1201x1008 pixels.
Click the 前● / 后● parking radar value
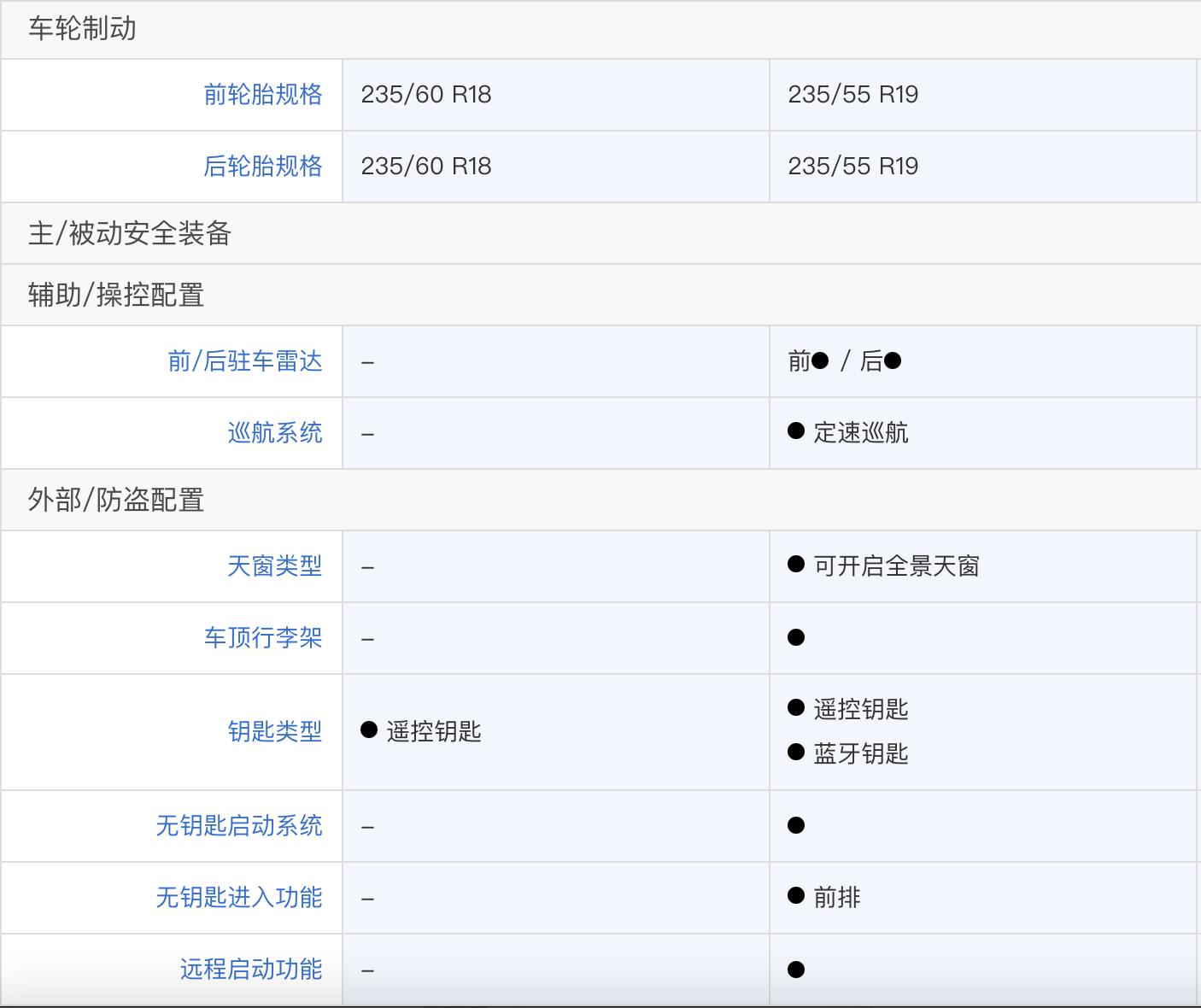point(844,361)
